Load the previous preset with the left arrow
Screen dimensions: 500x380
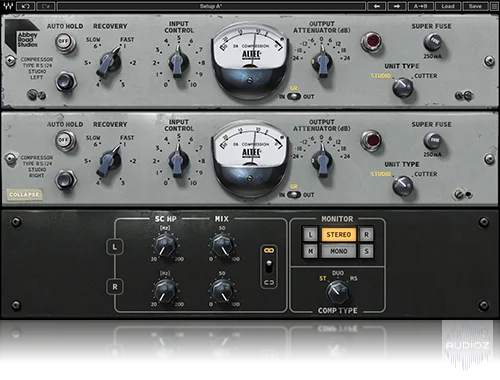pos(377,6)
